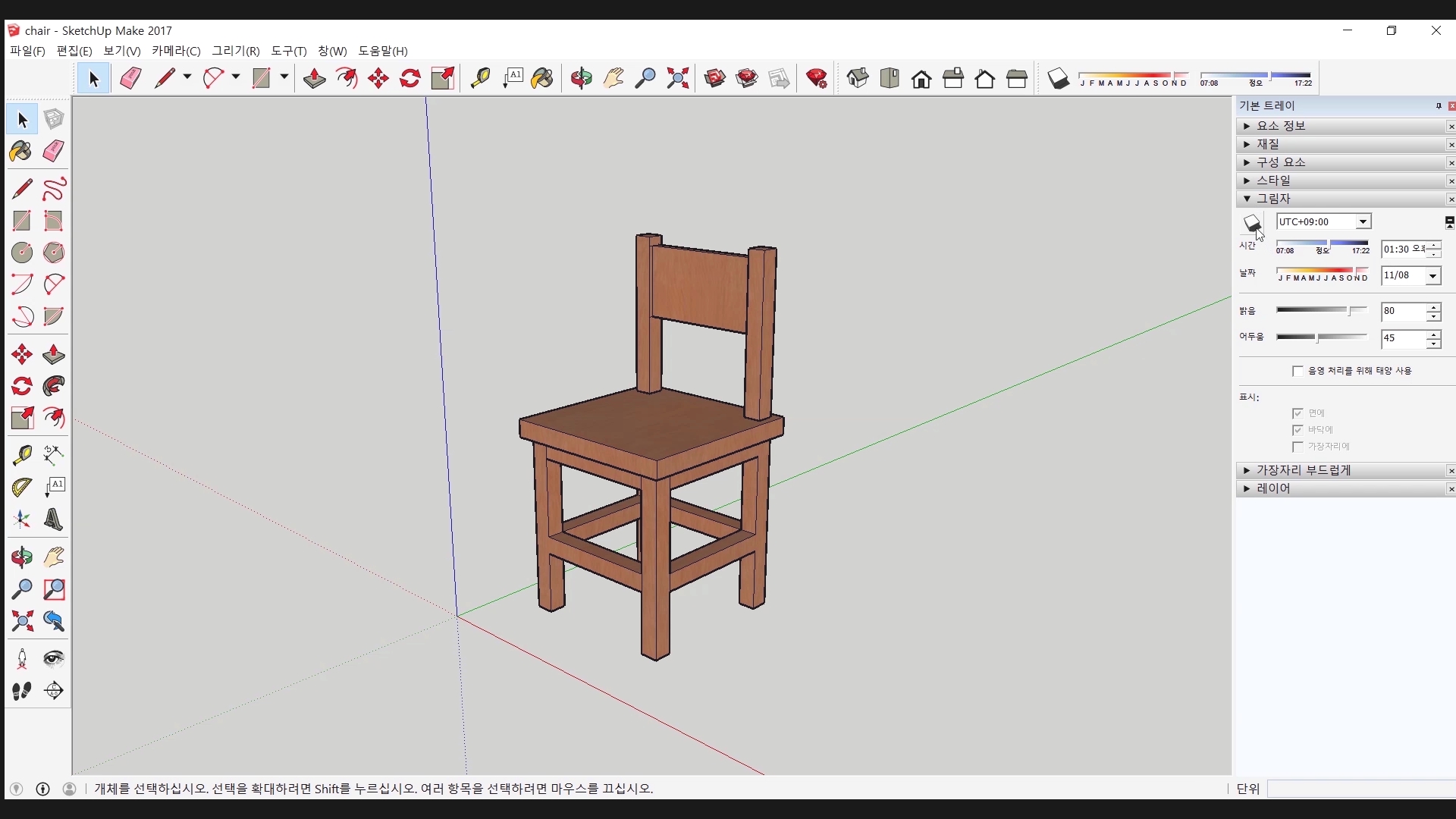Activate the Orbit tool in top toolbar
The image size is (1456, 819).
(x=582, y=78)
